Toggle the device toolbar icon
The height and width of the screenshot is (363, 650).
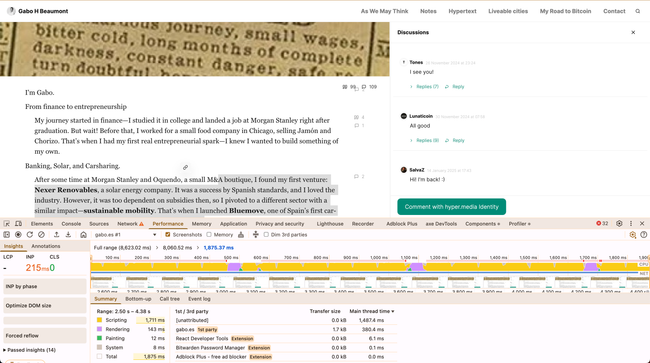[19, 224]
